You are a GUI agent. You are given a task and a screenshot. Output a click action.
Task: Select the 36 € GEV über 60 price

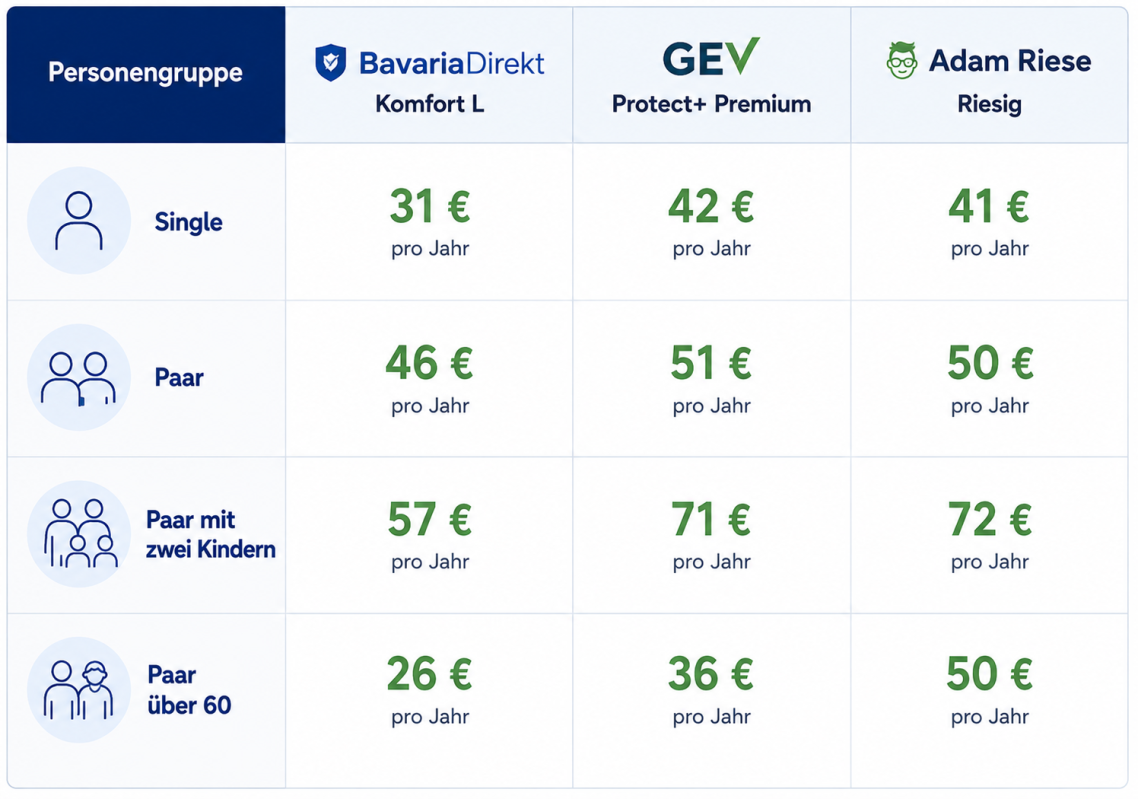click(x=711, y=674)
